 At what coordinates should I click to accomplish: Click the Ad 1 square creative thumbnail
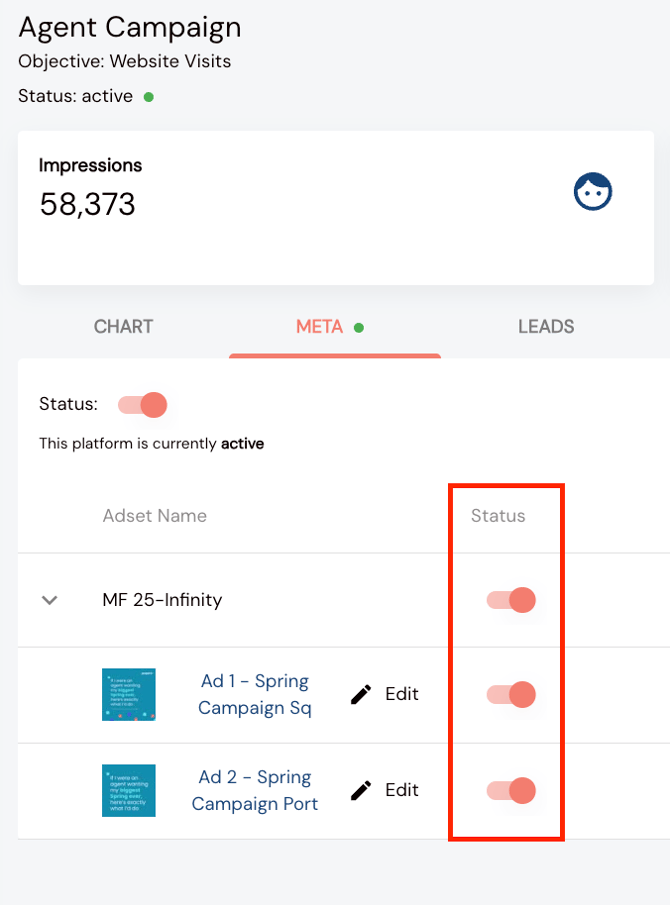coord(129,694)
